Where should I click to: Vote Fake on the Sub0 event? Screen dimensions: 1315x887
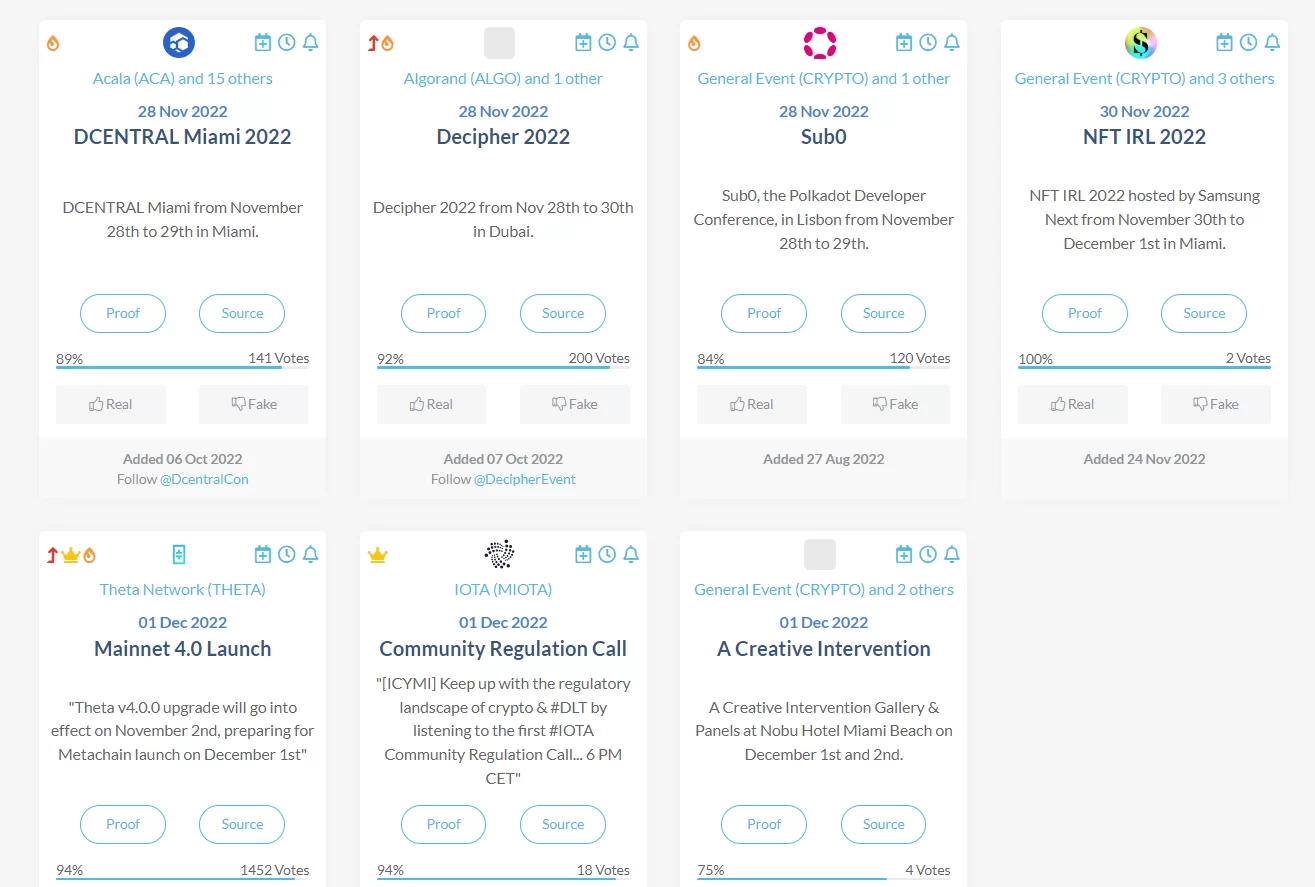point(895,404)
